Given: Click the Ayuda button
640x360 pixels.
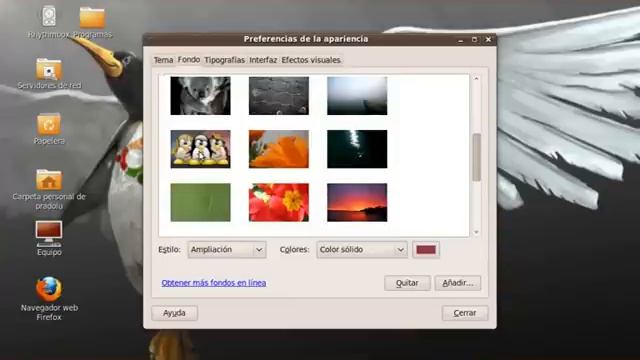Looking at the screenshot, I should coord(174,313).
